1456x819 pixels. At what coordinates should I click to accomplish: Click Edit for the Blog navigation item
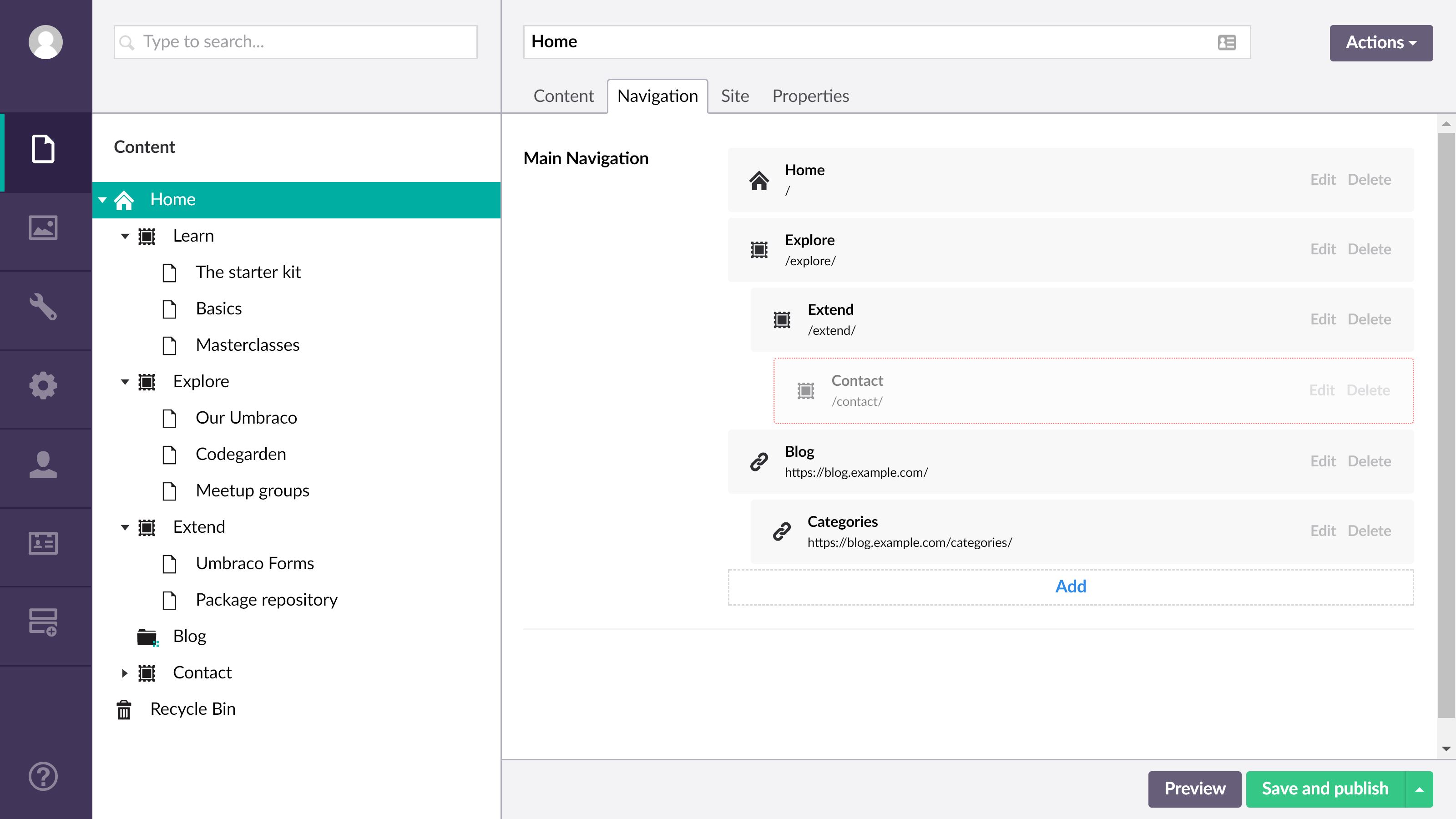click(1323, 461)
